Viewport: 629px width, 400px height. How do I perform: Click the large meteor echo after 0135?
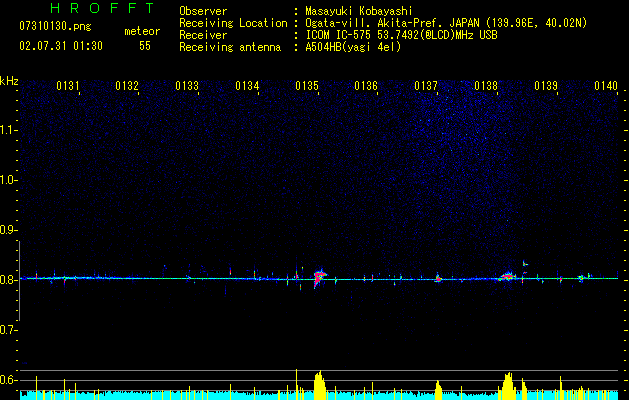[320, 277]
